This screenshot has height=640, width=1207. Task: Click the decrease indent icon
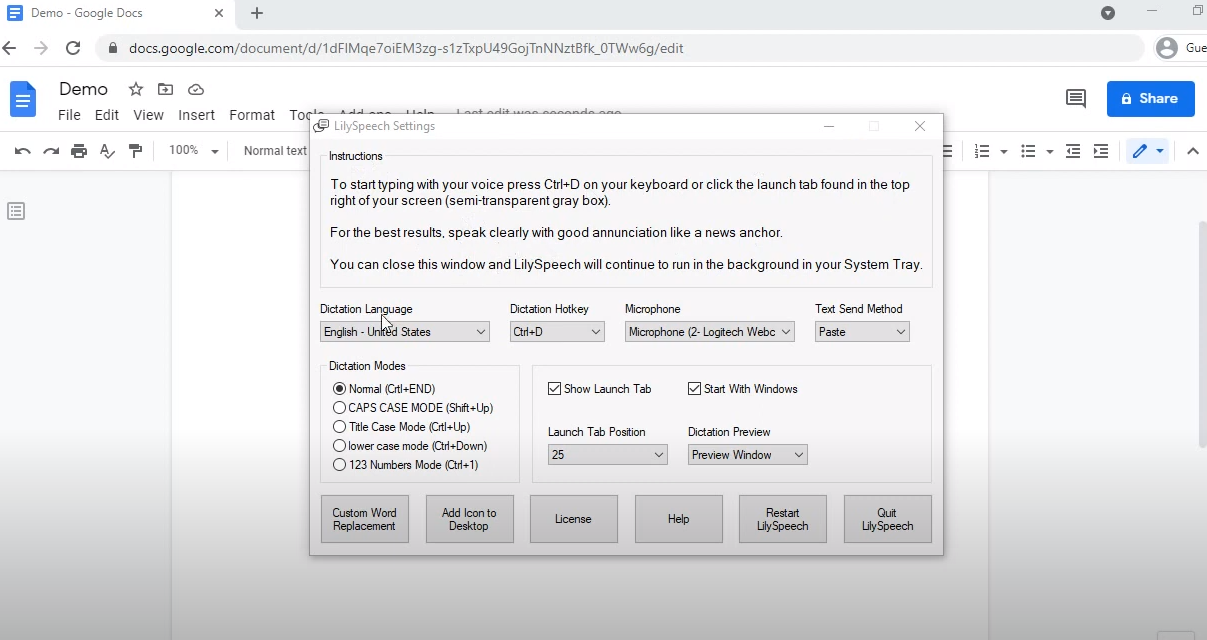pyautogui.click(x=1073, y=151)
